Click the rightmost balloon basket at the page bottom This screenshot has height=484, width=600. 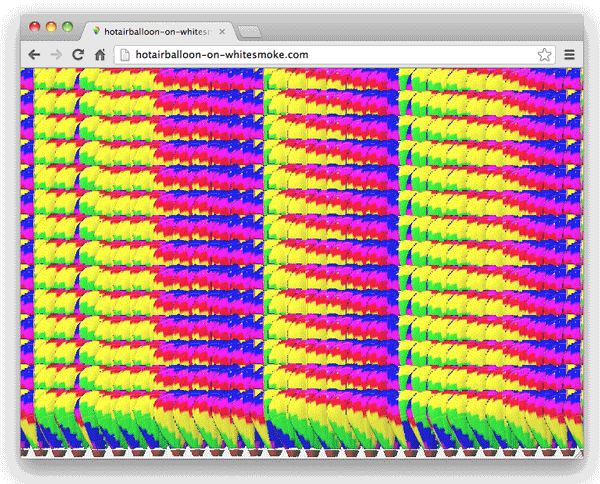[567, 453]
